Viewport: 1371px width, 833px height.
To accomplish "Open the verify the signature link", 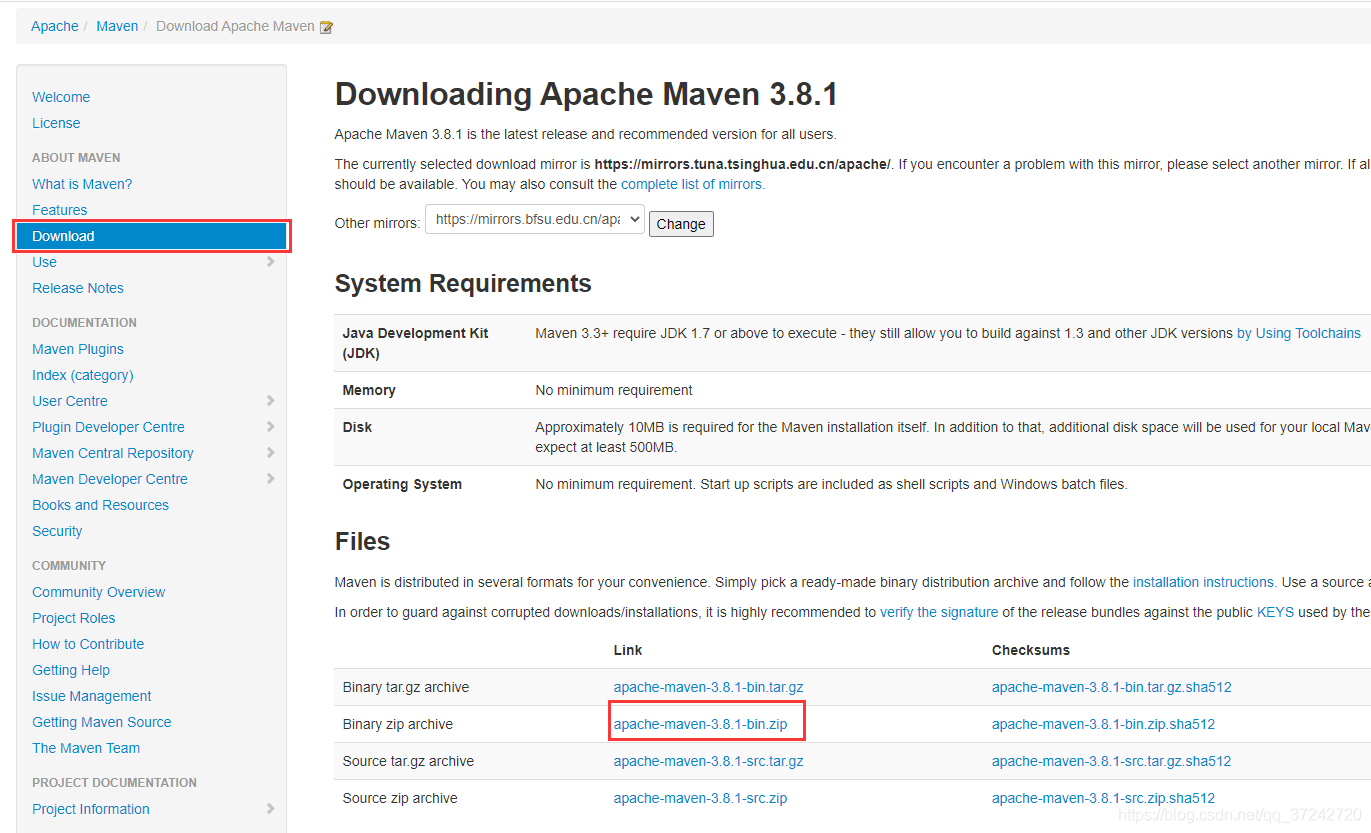I will pyautogui.click(x=939, y=612).
